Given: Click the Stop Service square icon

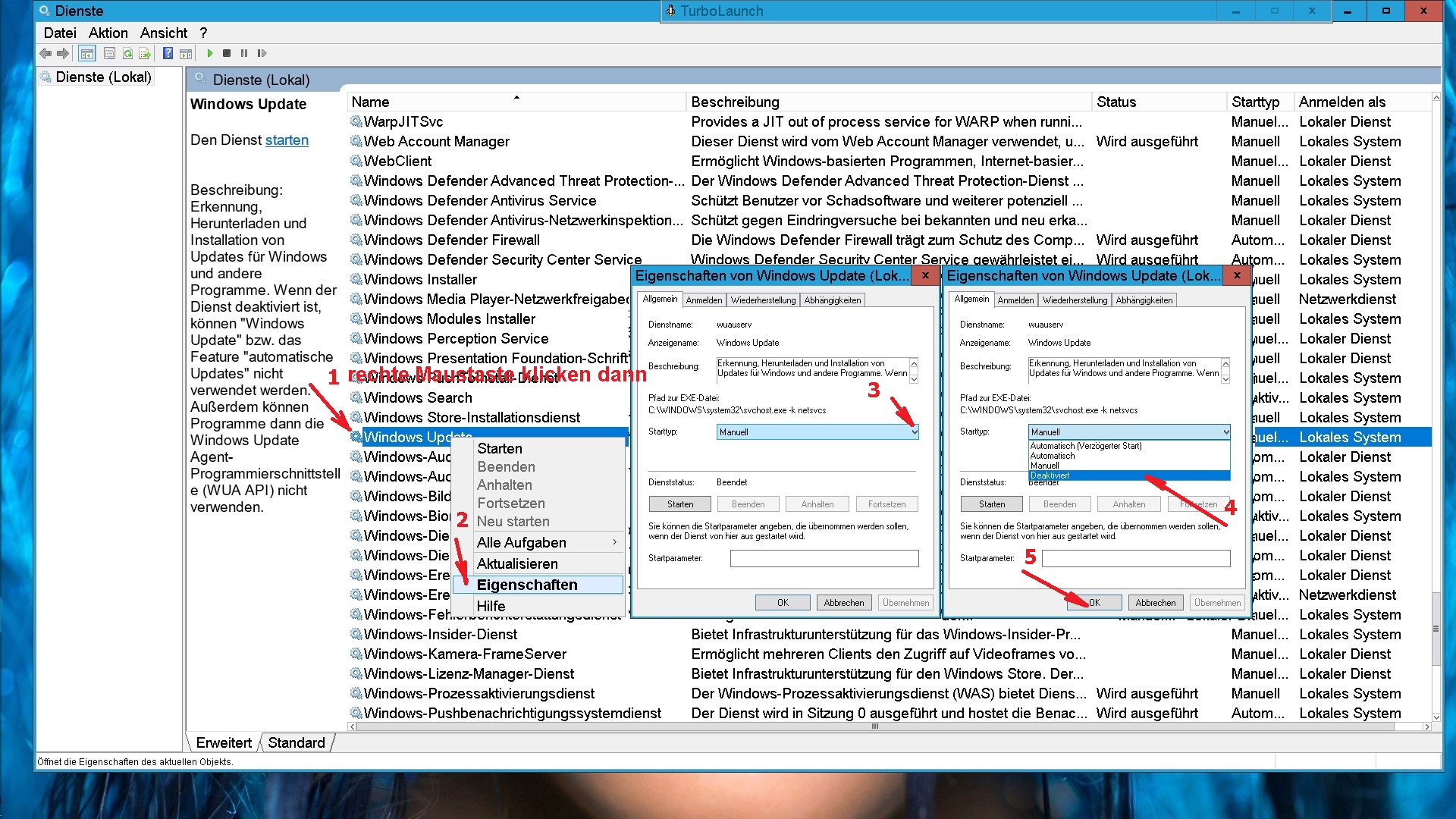Looking at the screenshot, I should [227, 53].
